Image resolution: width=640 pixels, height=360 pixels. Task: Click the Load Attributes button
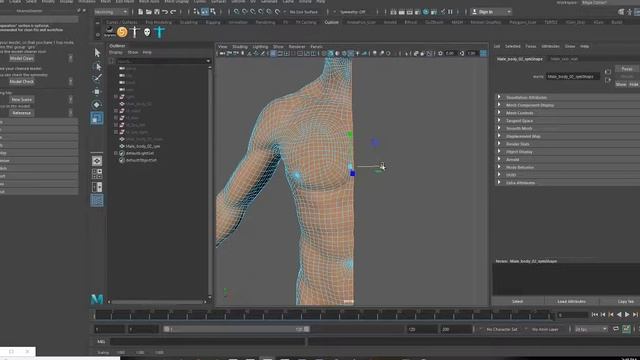click(571, 301)
